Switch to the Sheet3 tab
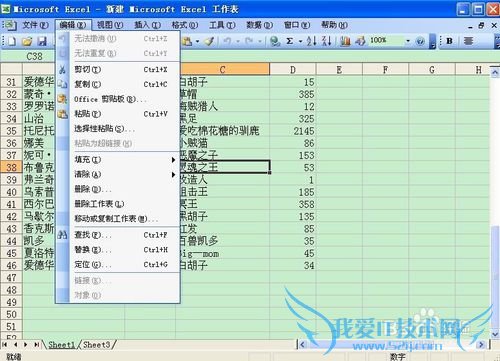 click(97, 345)
